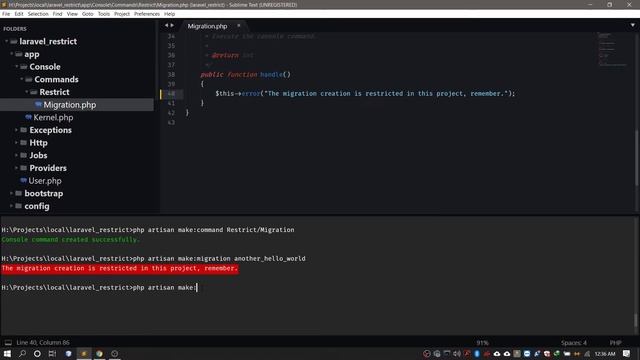Click the Migration.php file icon in sidebar
This screenshot has height=360, width=640.
click(38, 104)
